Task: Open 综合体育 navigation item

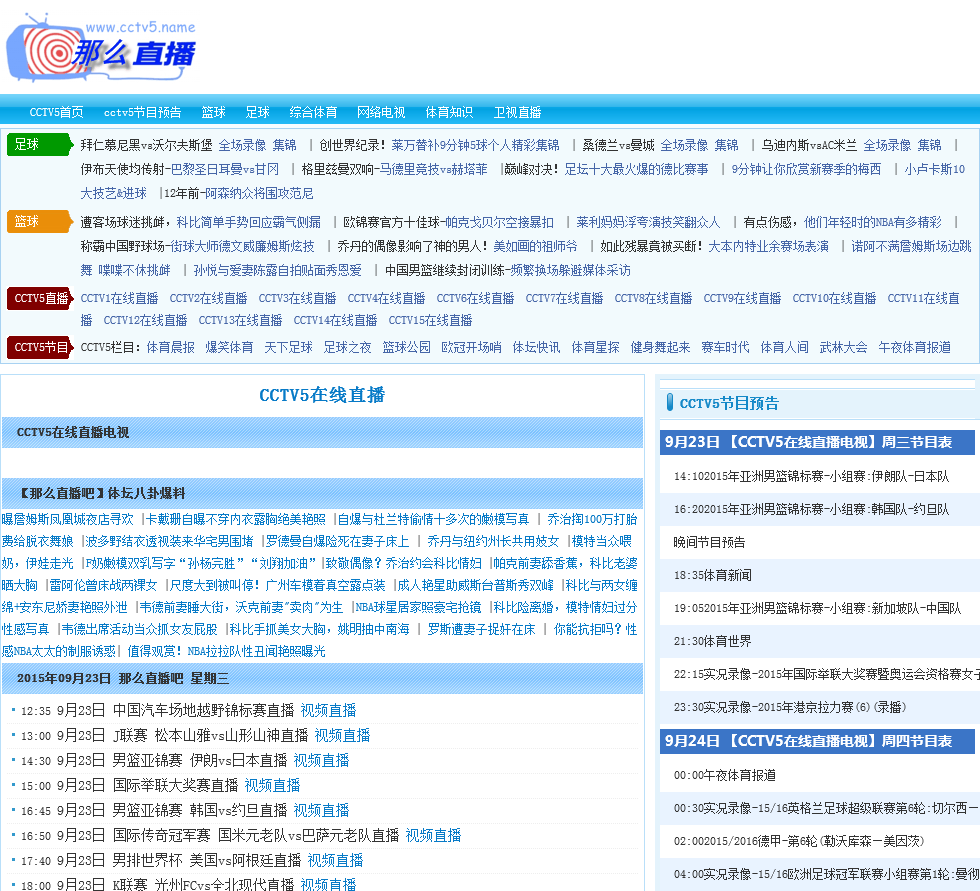Action: tap(313, 112)
